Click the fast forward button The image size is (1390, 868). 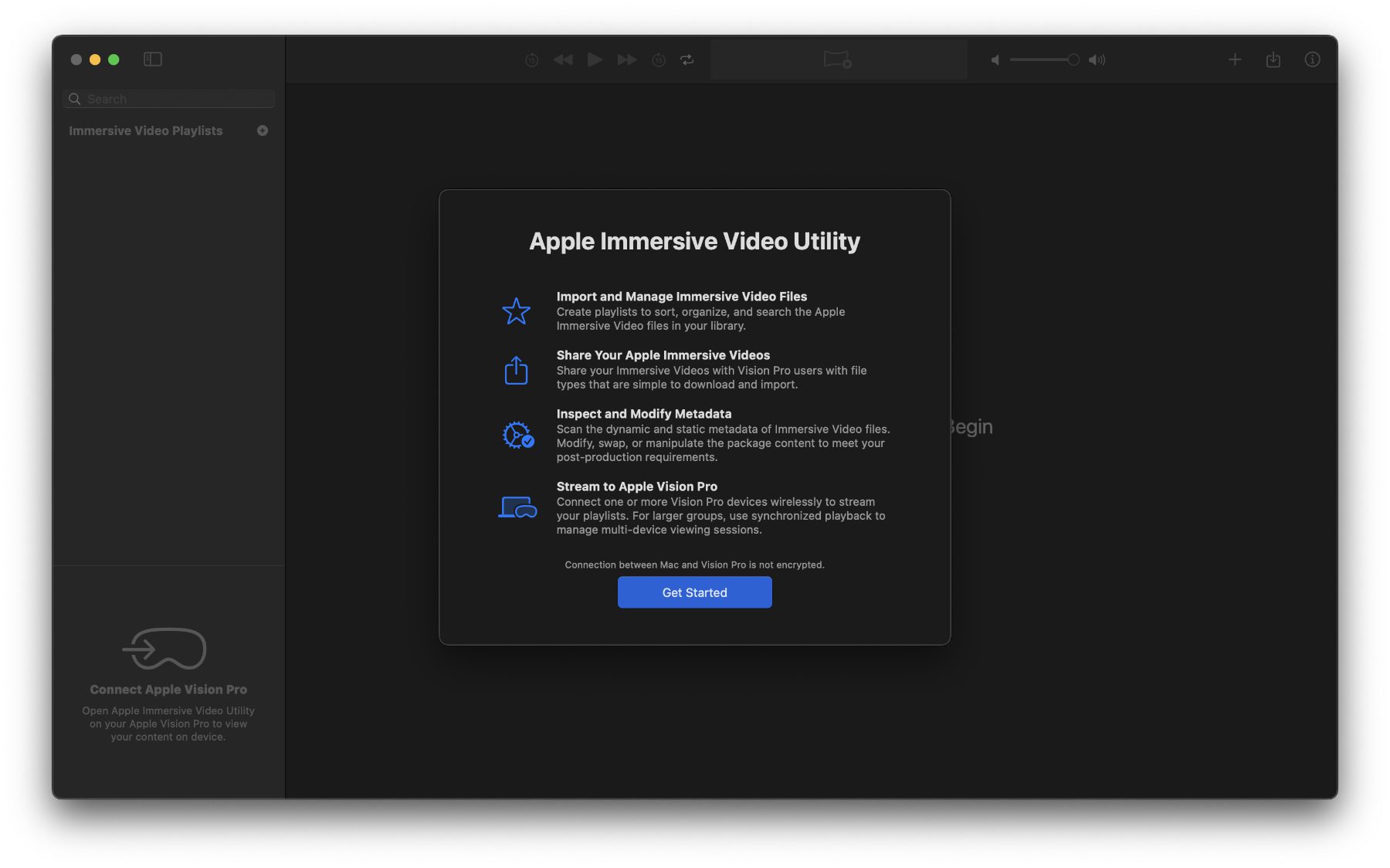pyautogui.click(x=627, y=59)
